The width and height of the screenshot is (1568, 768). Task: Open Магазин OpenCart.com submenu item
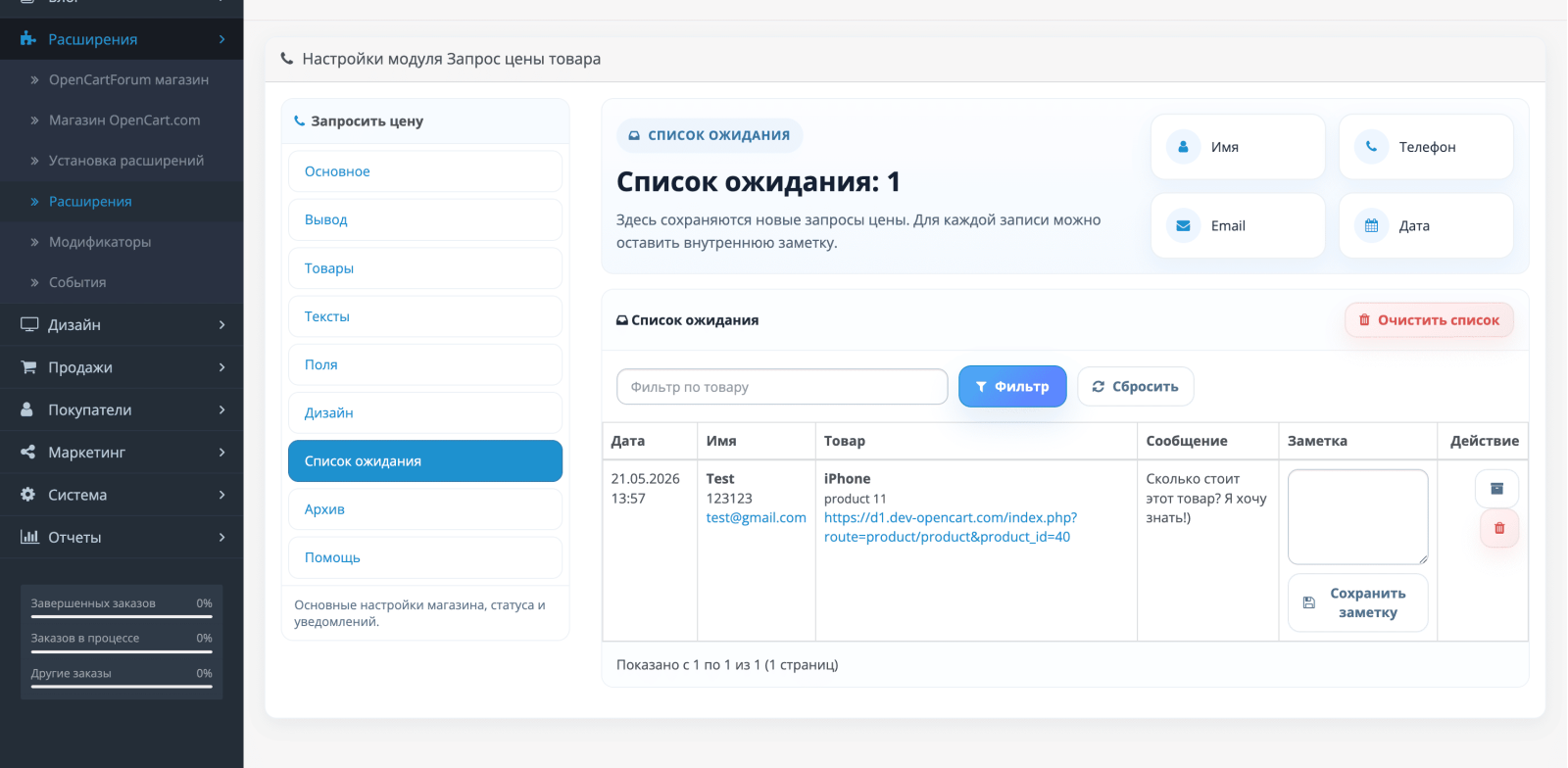(122, 120)
